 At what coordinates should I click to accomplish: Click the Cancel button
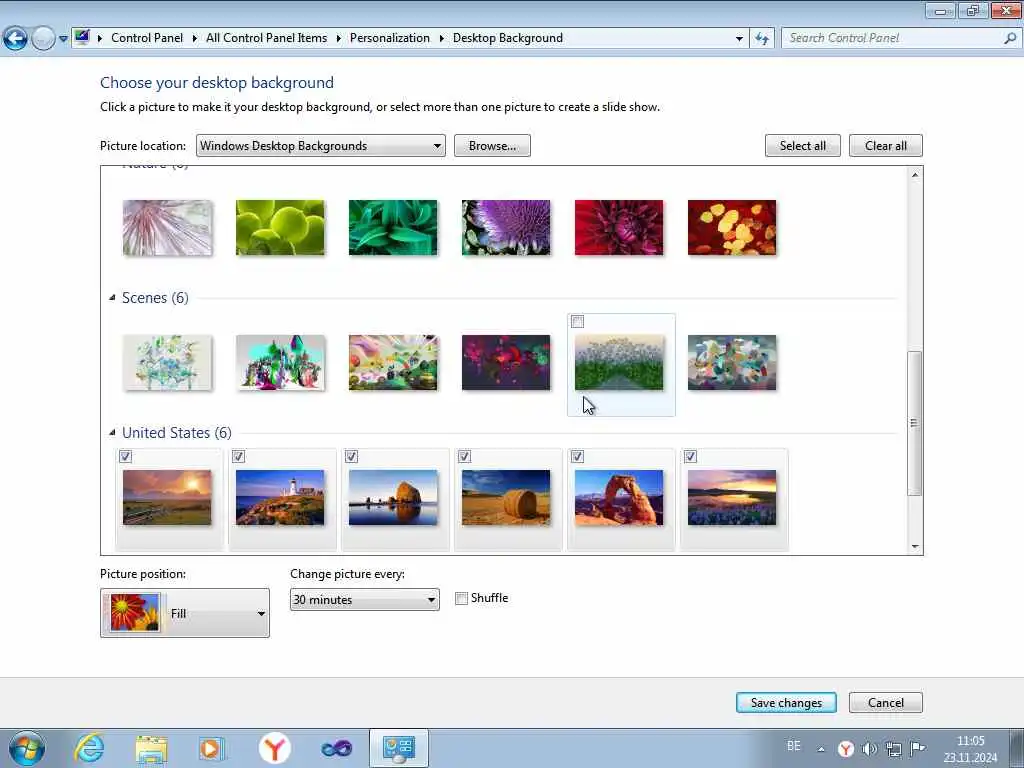886,703
